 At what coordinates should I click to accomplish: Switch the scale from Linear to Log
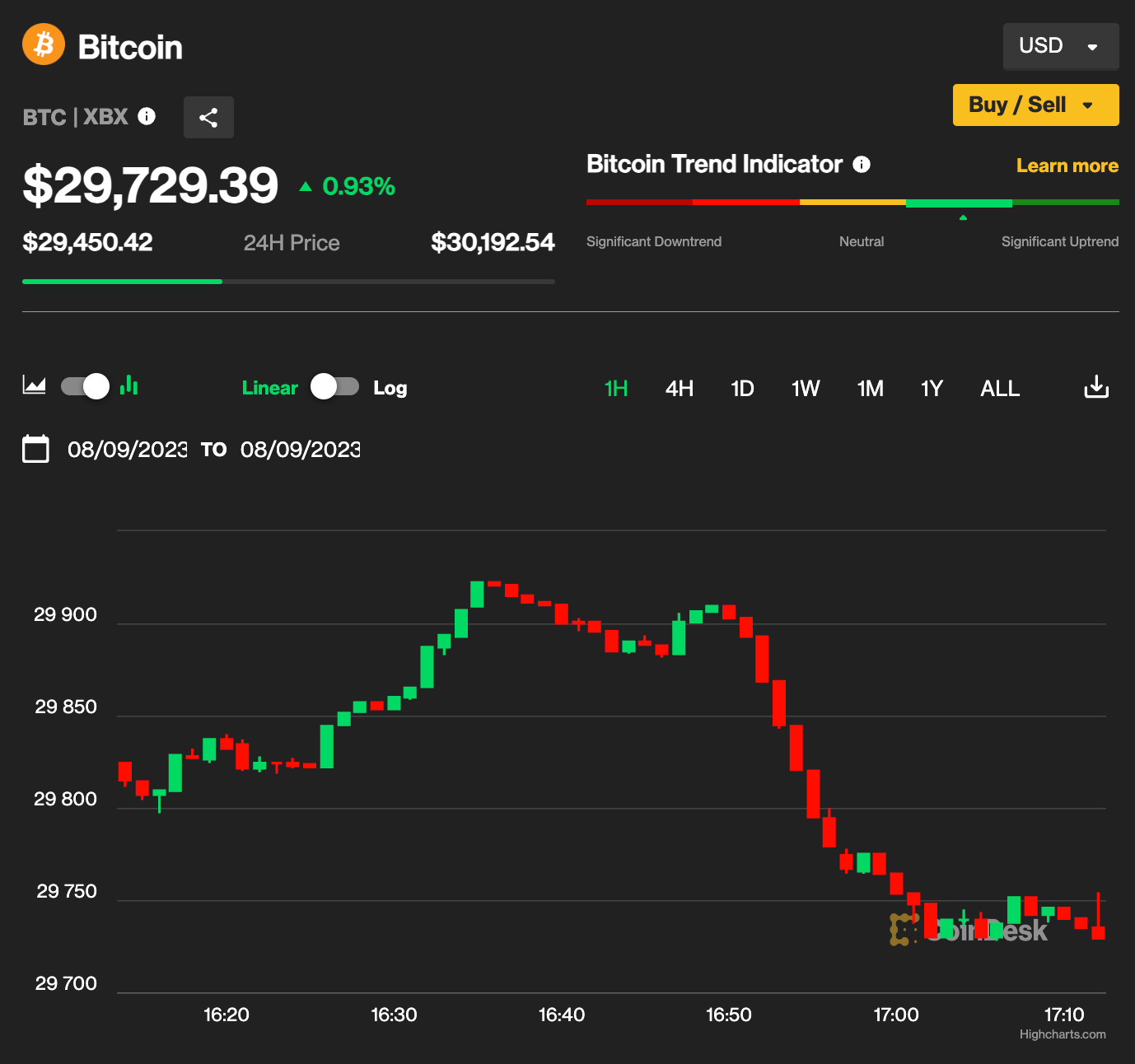point(334,386)
